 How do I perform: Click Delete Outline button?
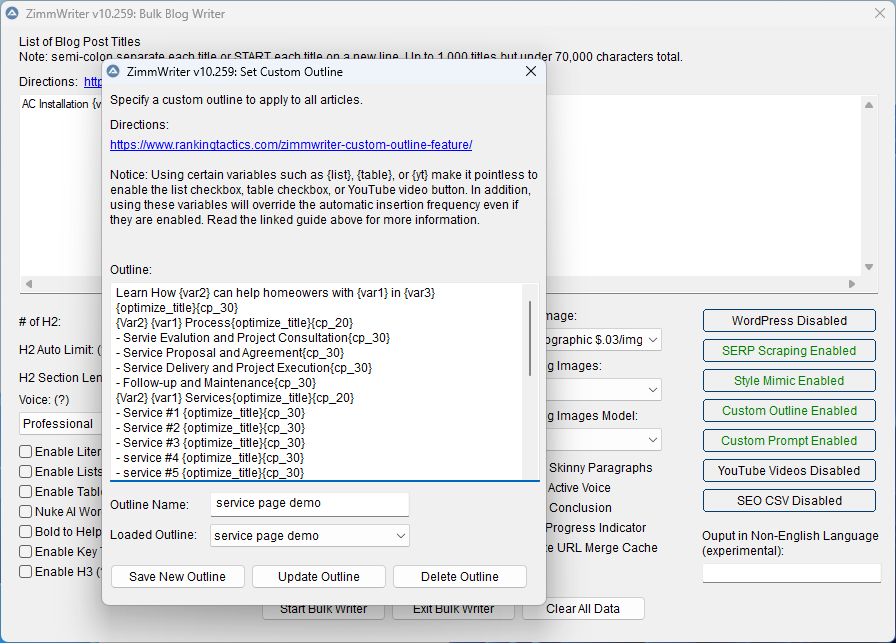[x=460, y=577]
